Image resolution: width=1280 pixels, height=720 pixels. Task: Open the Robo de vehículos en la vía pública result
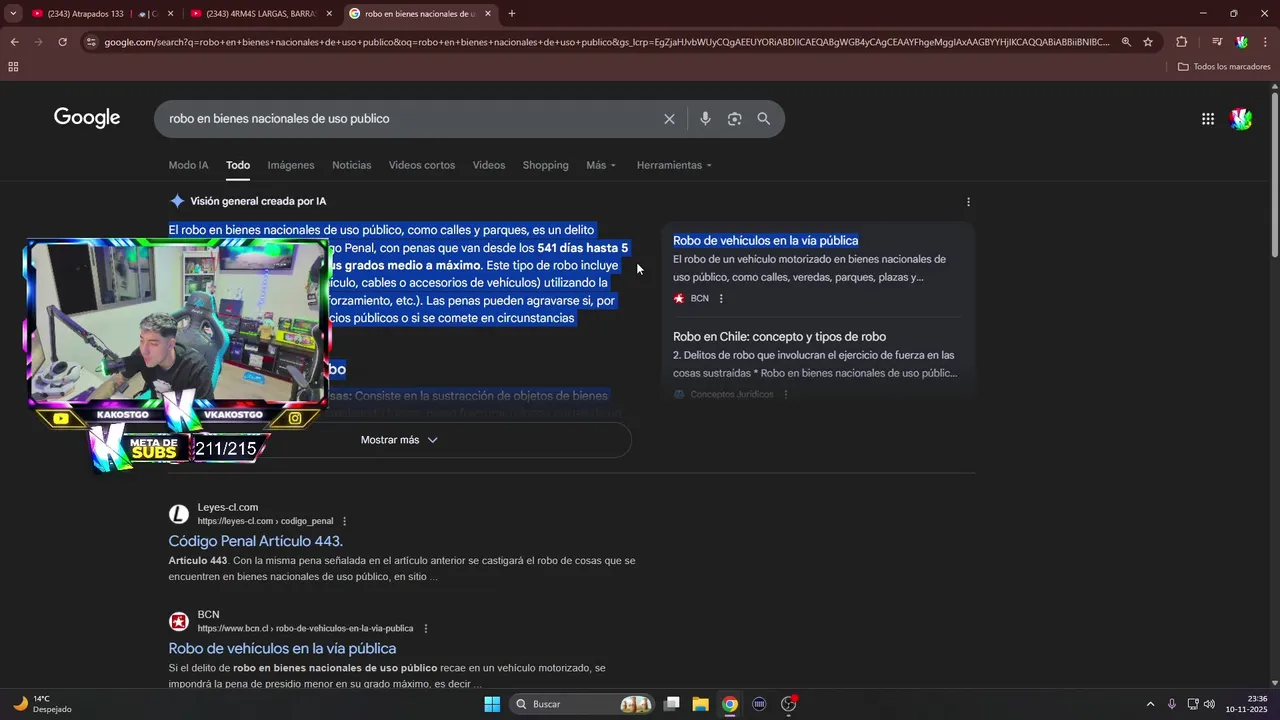tap(282, 648)
